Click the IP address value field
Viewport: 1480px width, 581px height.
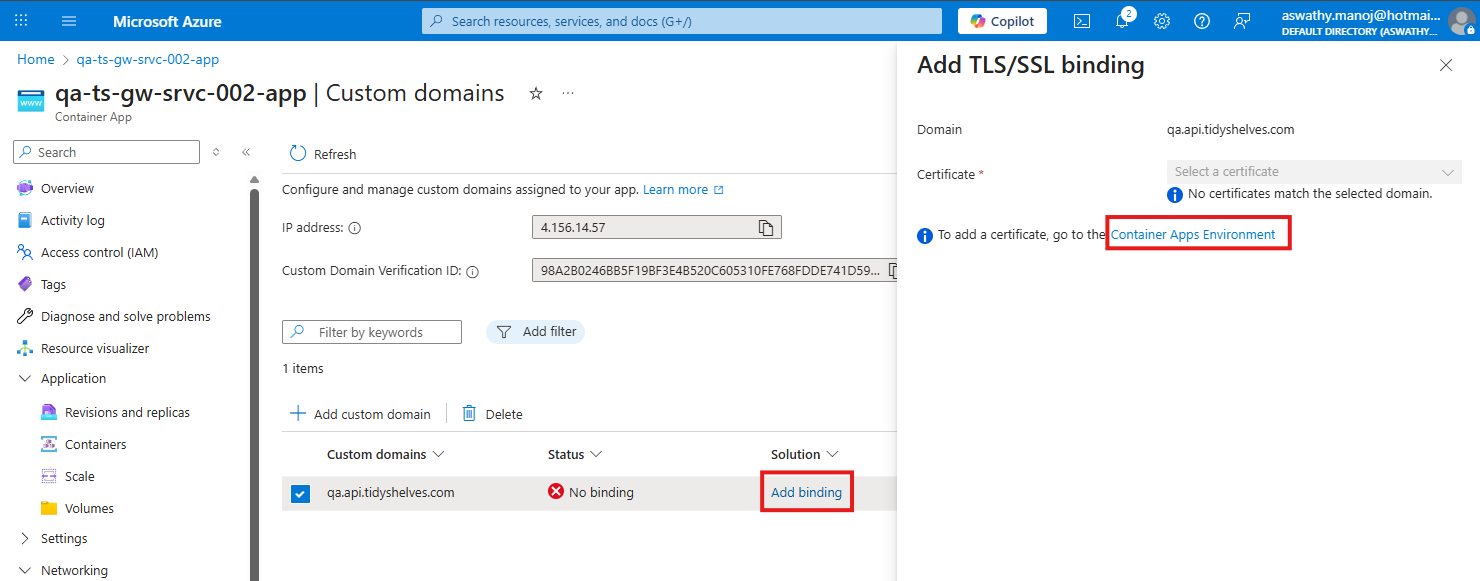(657, 228)
